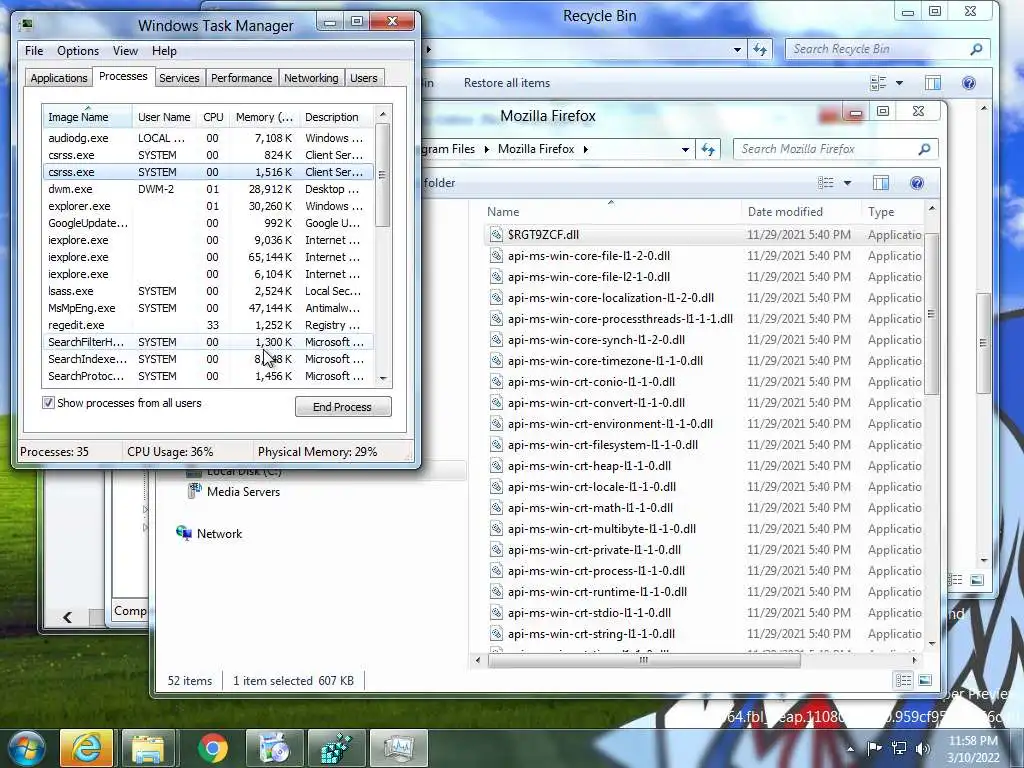
Task: Sort files by Name column header
Action: tap(612, 212)
